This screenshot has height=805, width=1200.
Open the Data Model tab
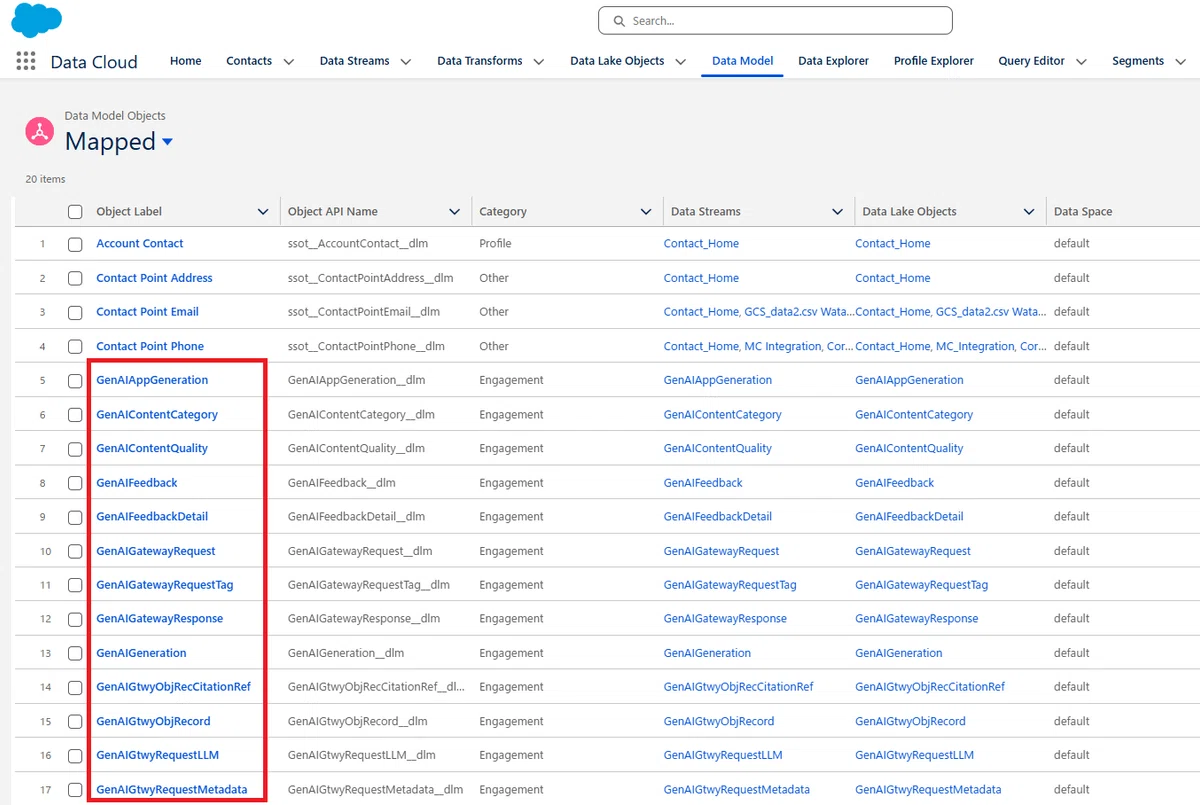[x=742, y=61]
